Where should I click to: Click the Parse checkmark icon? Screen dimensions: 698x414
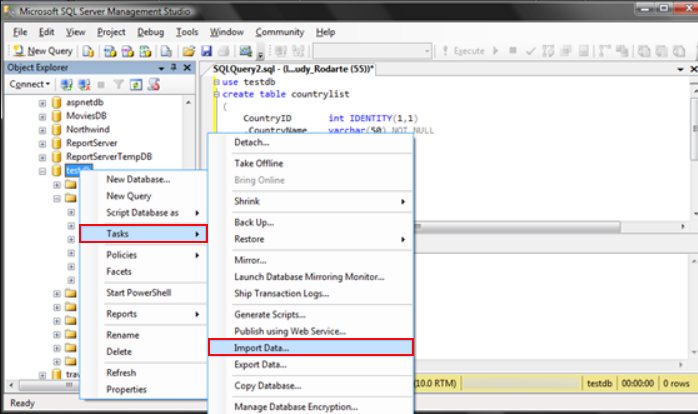tap(530, 51)
